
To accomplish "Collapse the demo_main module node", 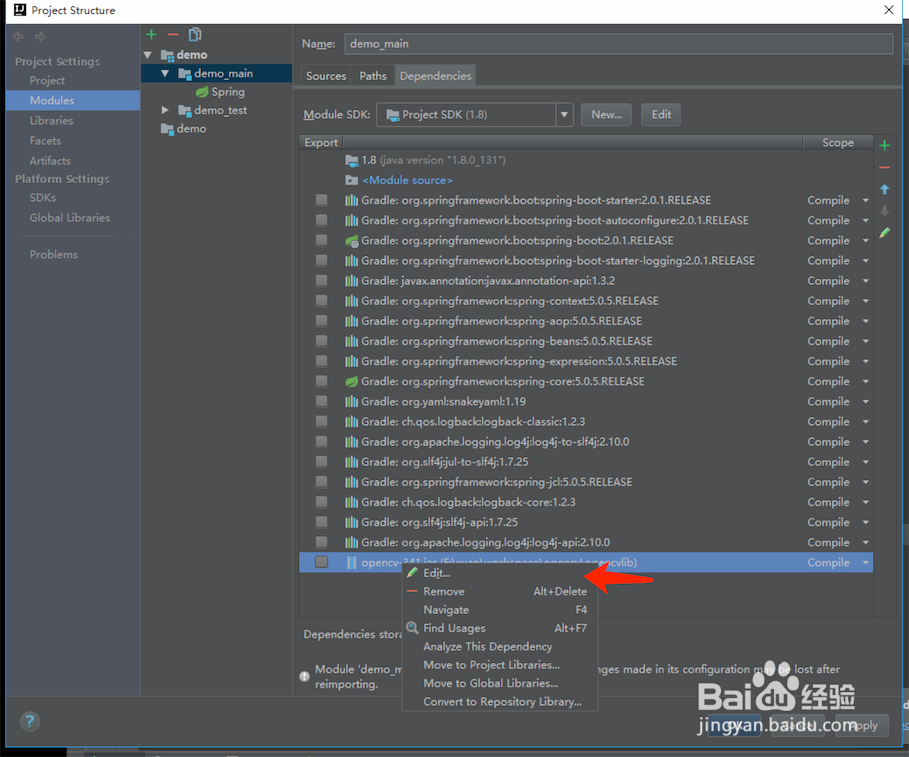I will tap(165, 74).
